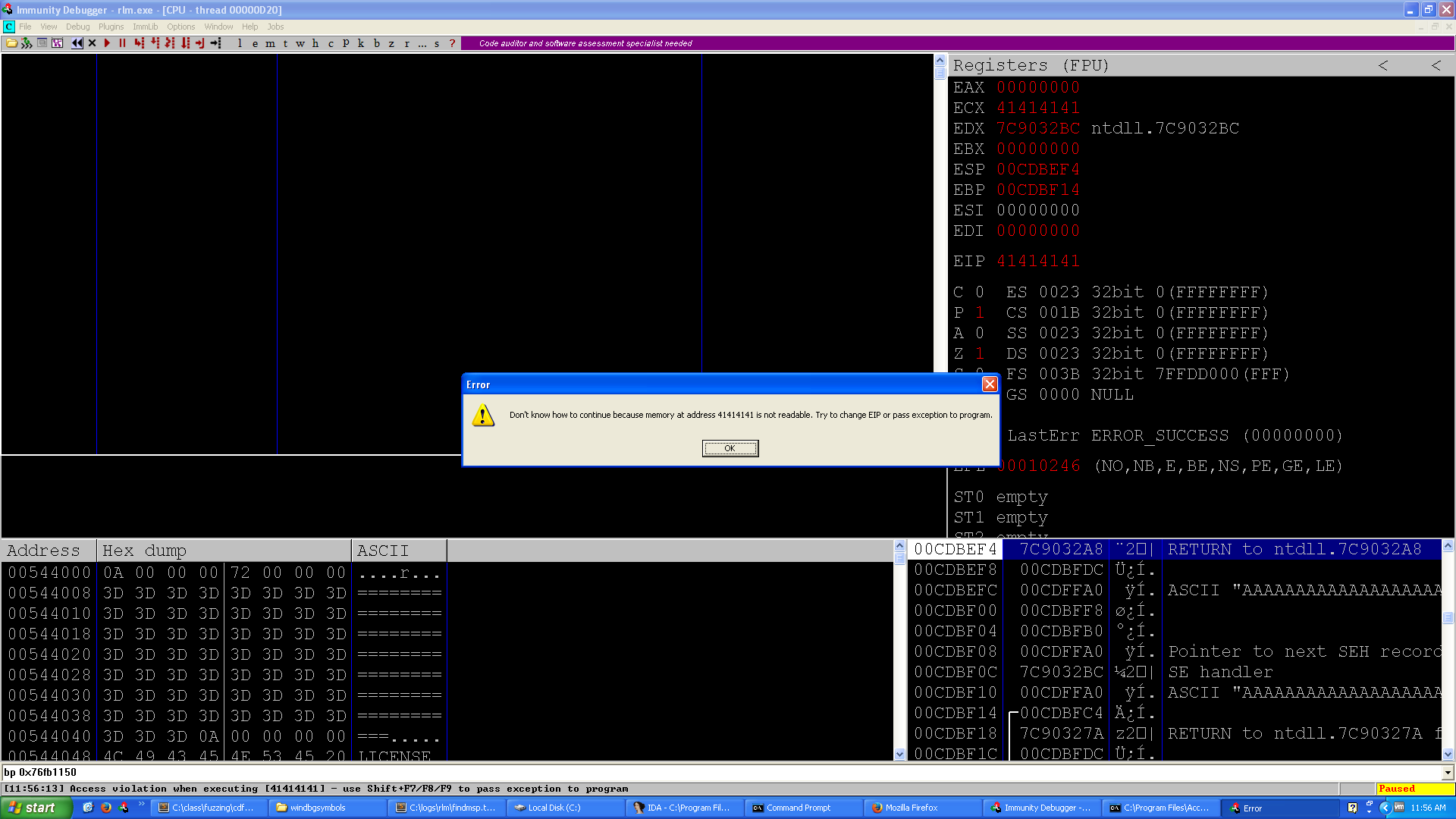Close the Error dialog with X
Screen dimensions: 1456x819
click(990, 384)
